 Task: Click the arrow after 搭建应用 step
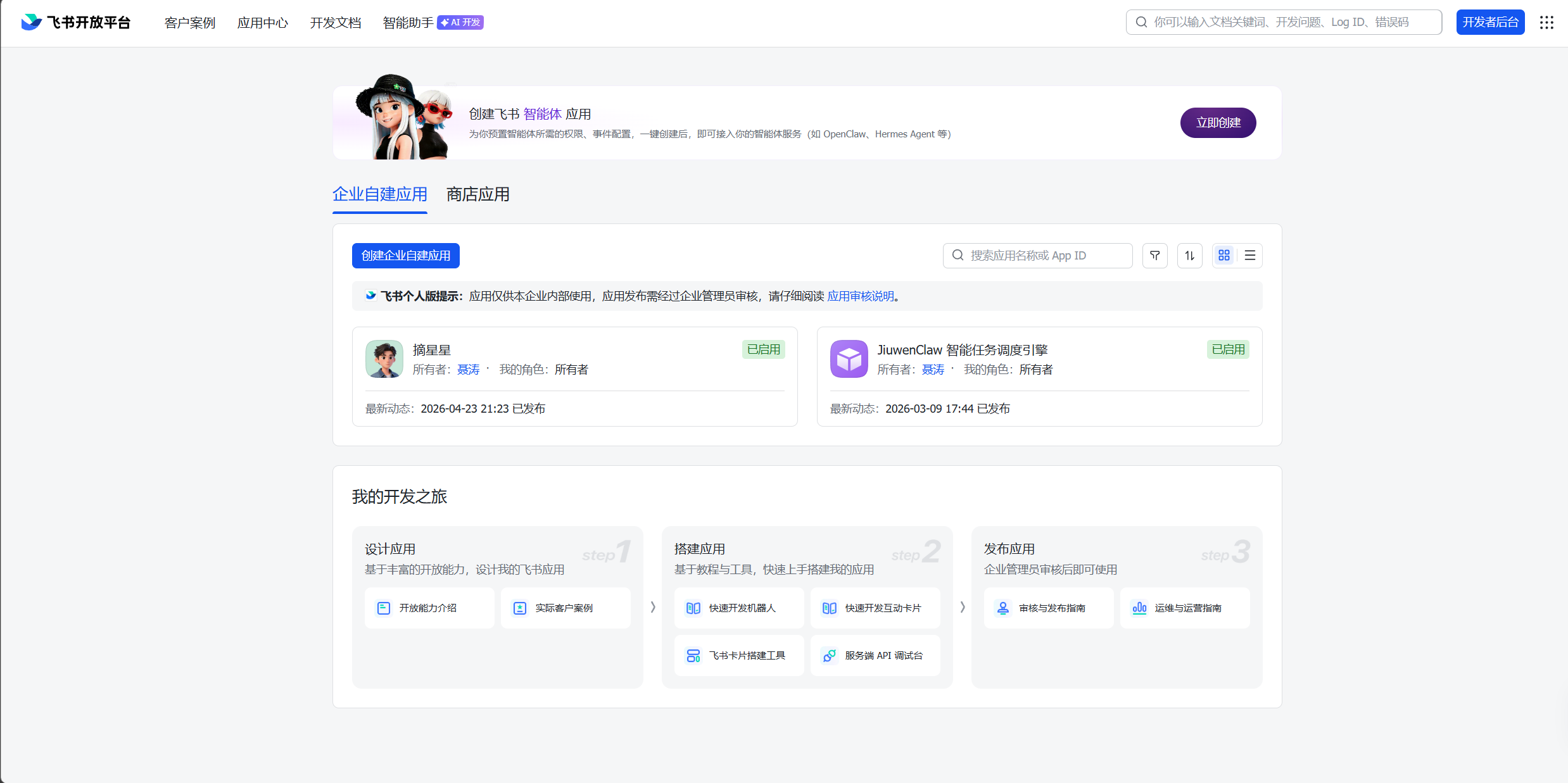click(962, 607)
